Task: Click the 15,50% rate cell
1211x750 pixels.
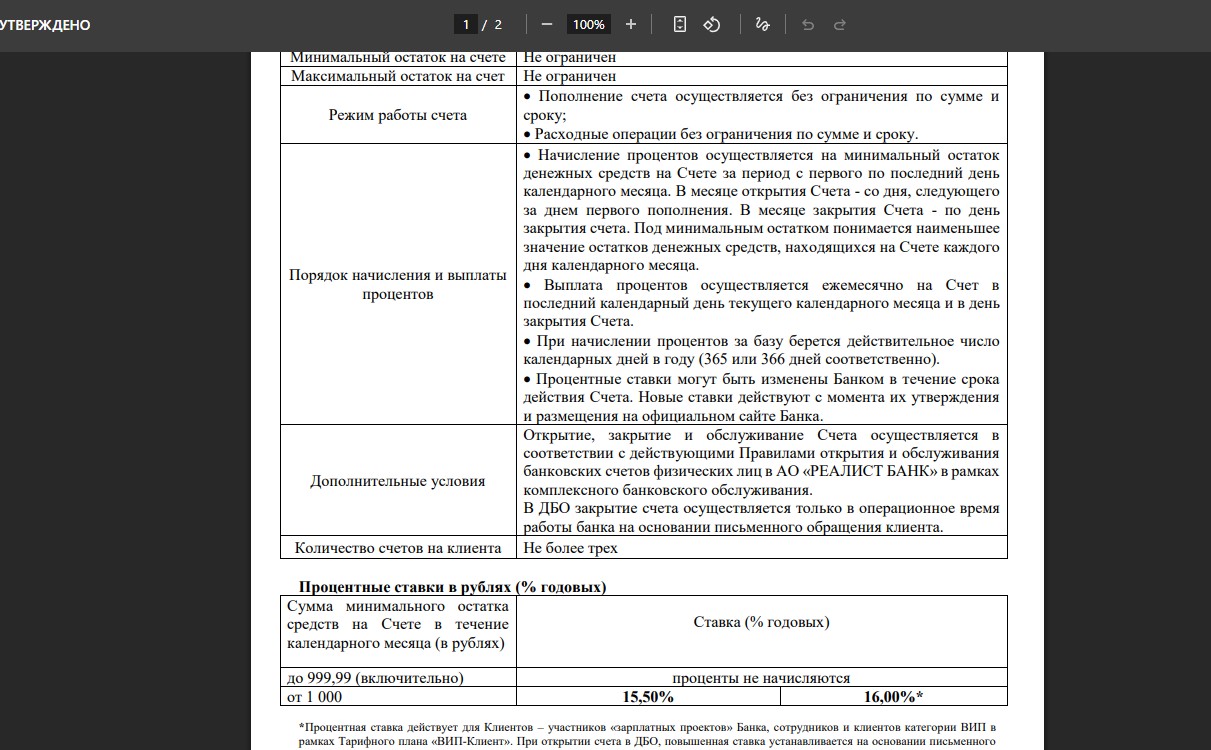Action: tap(647, 697)
